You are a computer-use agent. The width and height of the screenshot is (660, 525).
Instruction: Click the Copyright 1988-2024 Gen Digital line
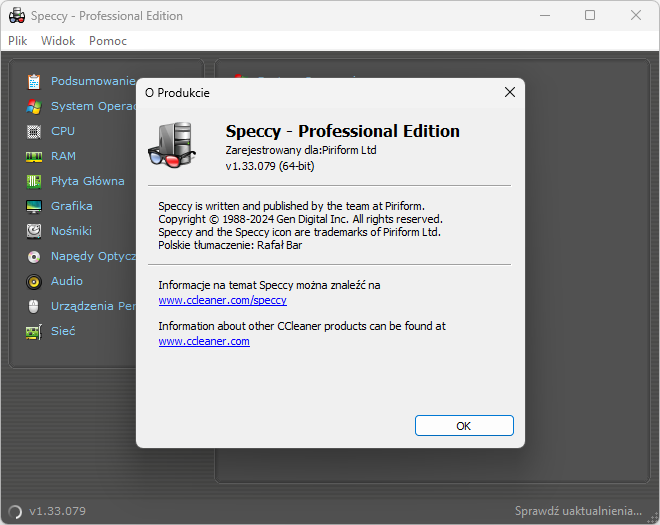click(301, 219)
